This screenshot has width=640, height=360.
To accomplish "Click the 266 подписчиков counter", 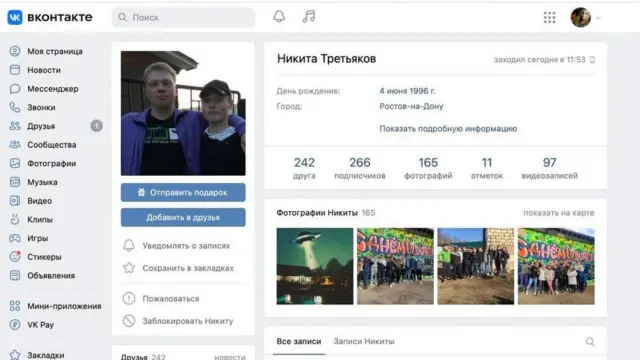I will coord(360,168).
